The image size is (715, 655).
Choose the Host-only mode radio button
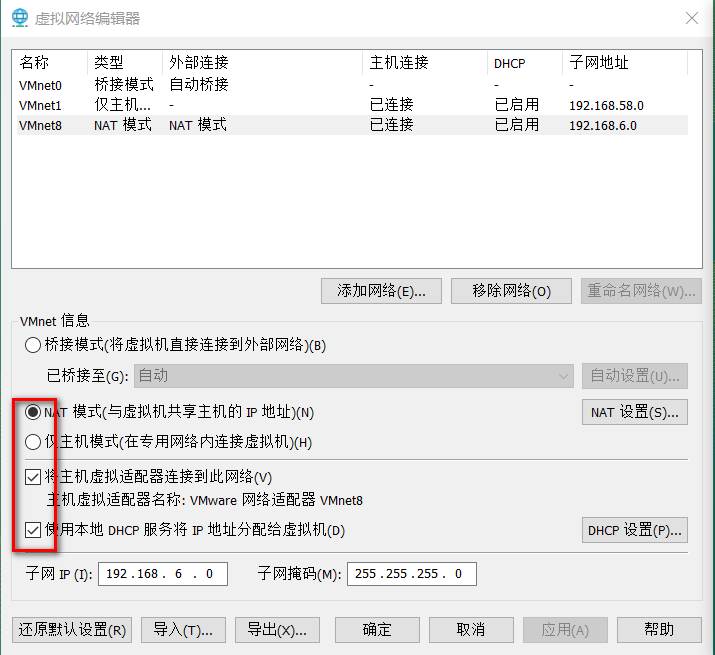pyautogui.click(x=33, y=442)
